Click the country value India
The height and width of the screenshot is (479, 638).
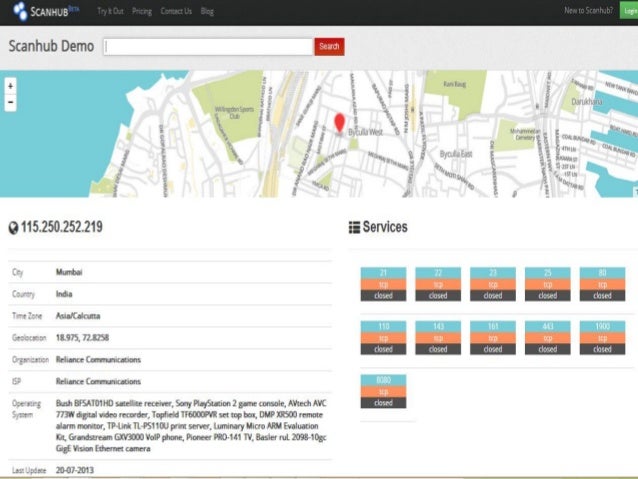click(64, 294)
